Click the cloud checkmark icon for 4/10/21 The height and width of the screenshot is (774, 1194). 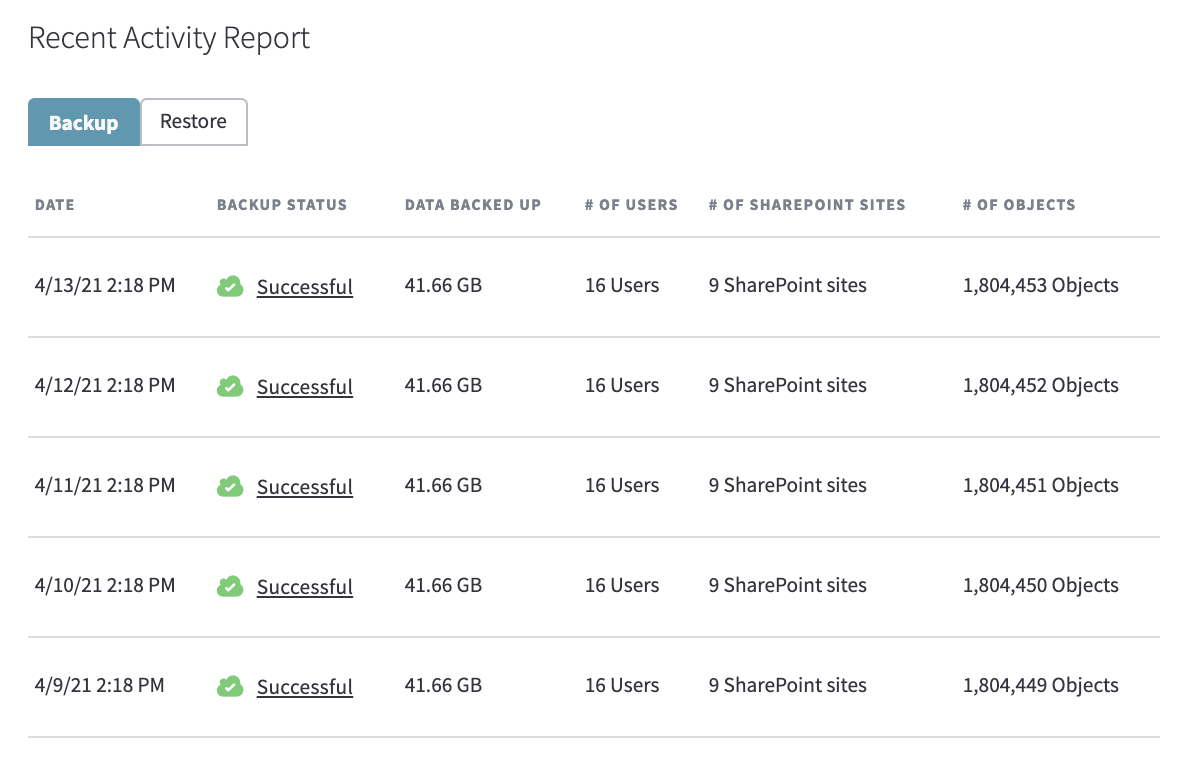point(230,586)
